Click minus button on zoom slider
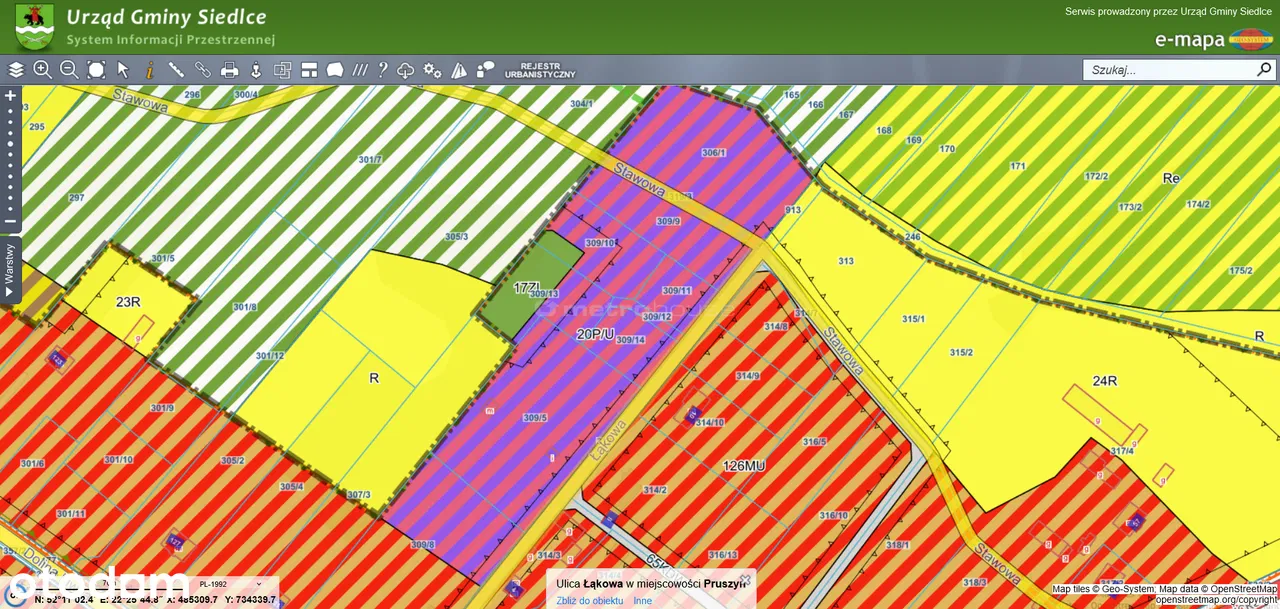The height and width of the screenshot is (609, 1280). coord(10,221)
